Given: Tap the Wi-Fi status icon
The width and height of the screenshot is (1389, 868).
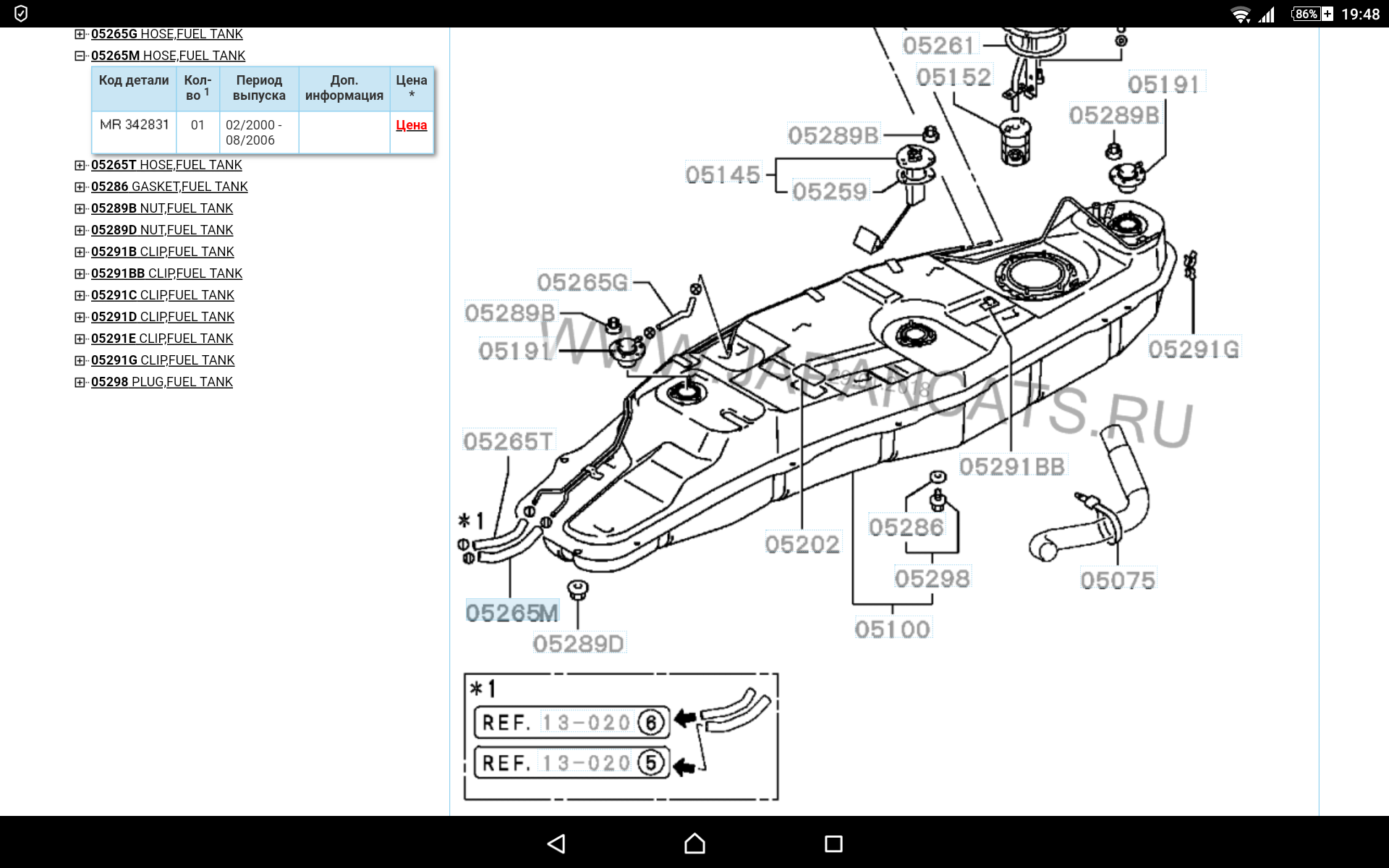Looking at the screenshot, I should pyautogui.click(x=1240, y=14).
